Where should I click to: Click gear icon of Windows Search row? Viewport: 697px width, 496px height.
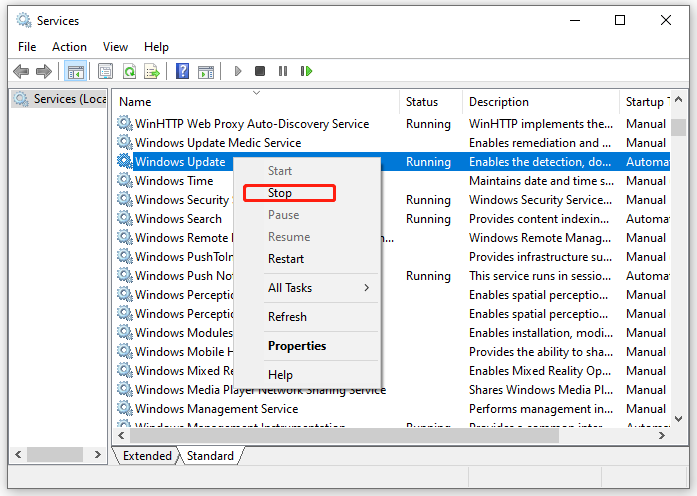point(125,218)
